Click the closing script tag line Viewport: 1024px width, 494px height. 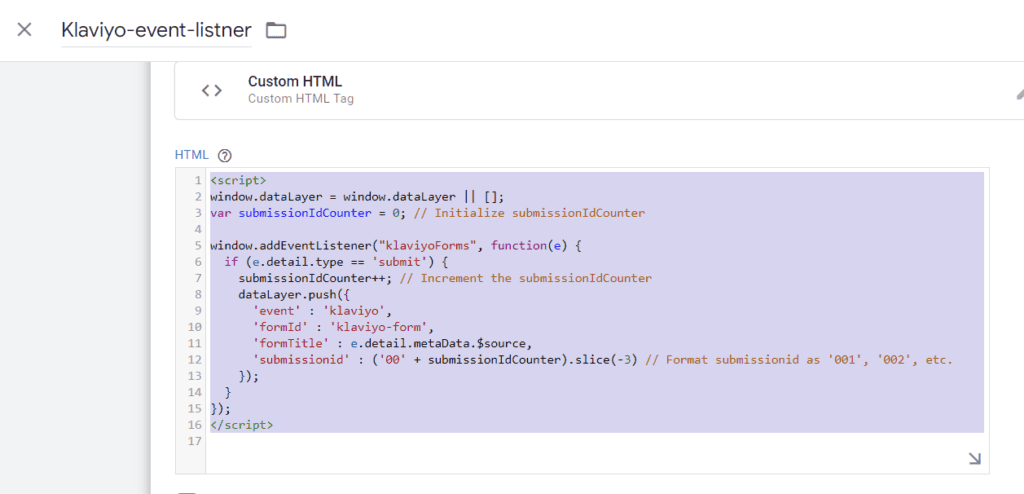242,424
